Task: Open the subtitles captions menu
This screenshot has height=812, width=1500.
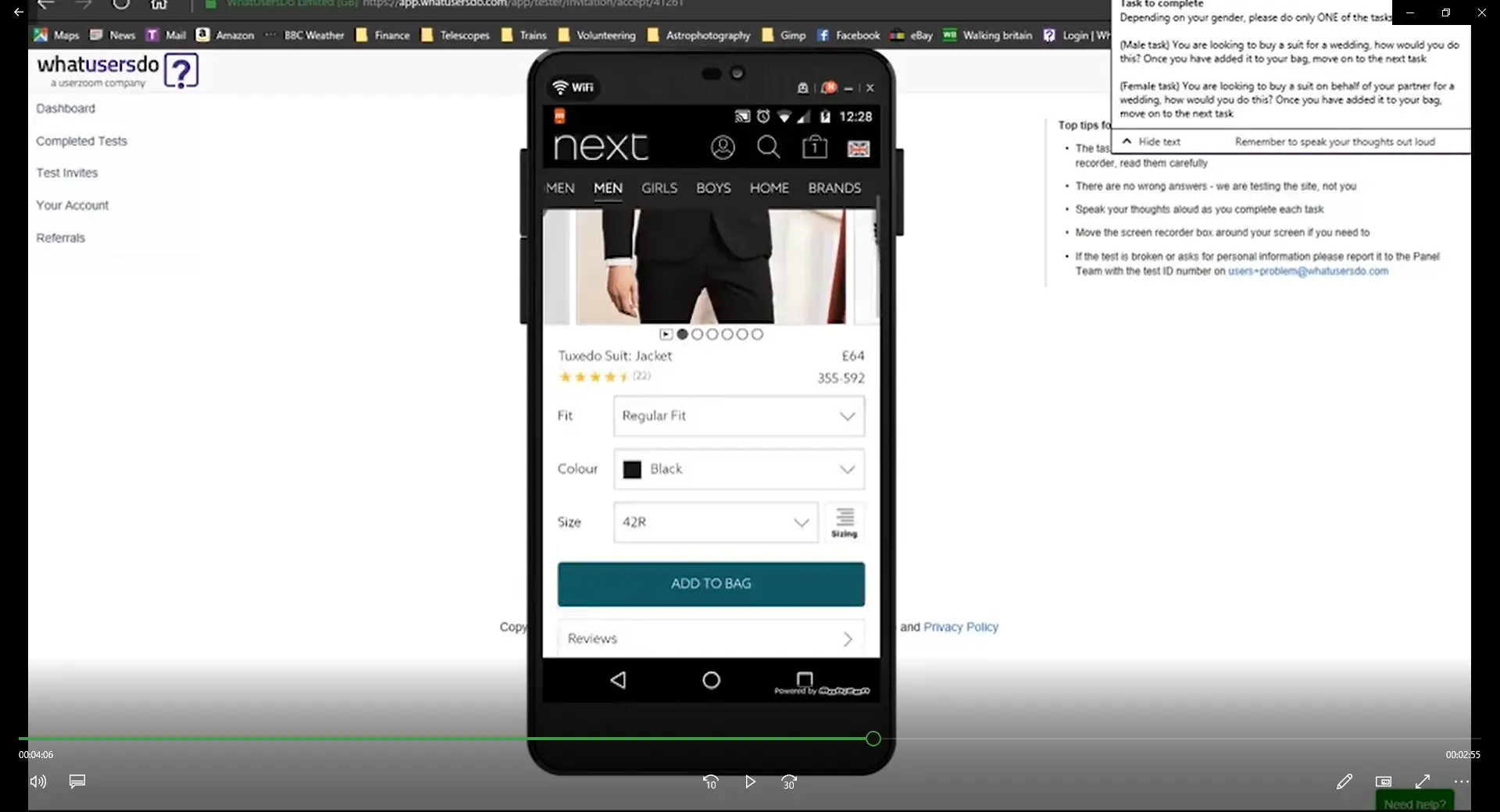Action: coord(77,781)
